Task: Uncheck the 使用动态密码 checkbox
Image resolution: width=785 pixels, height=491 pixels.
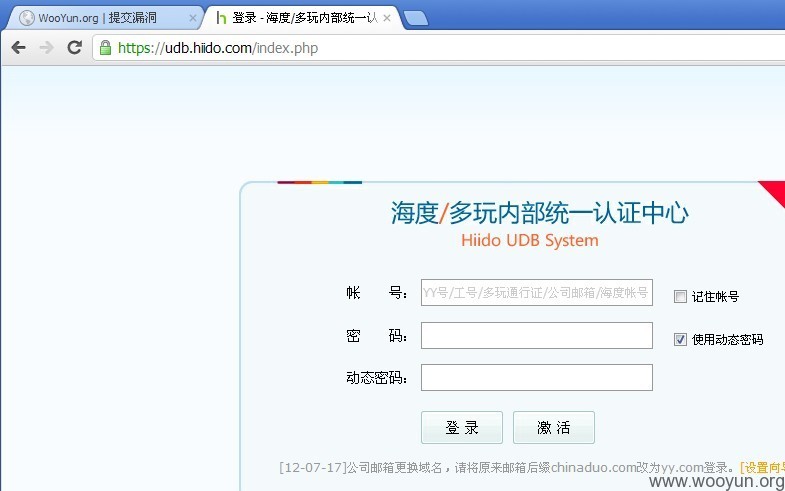Action: pos(680,339)
